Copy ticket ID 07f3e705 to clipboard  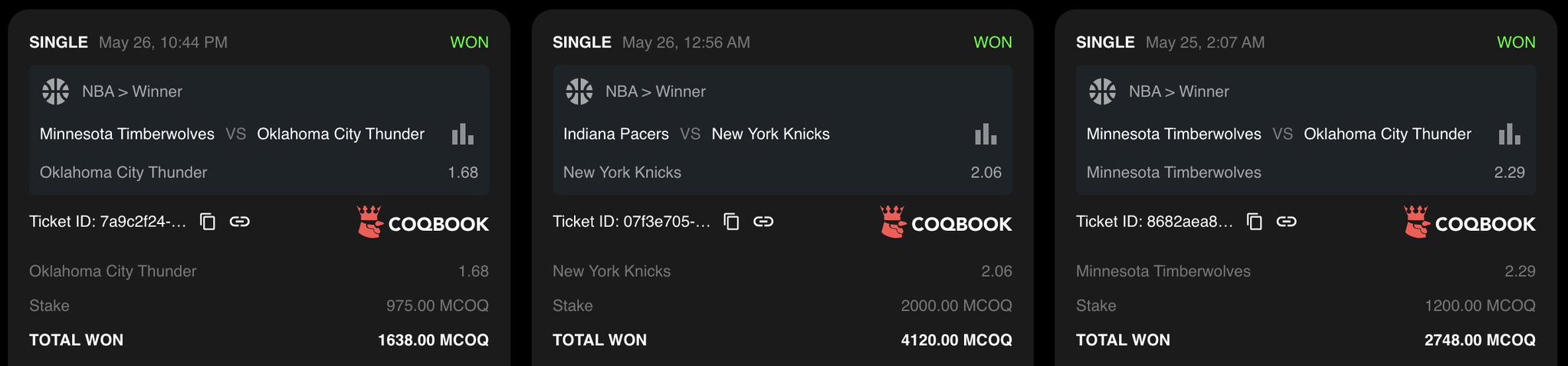tap(732, 222)
